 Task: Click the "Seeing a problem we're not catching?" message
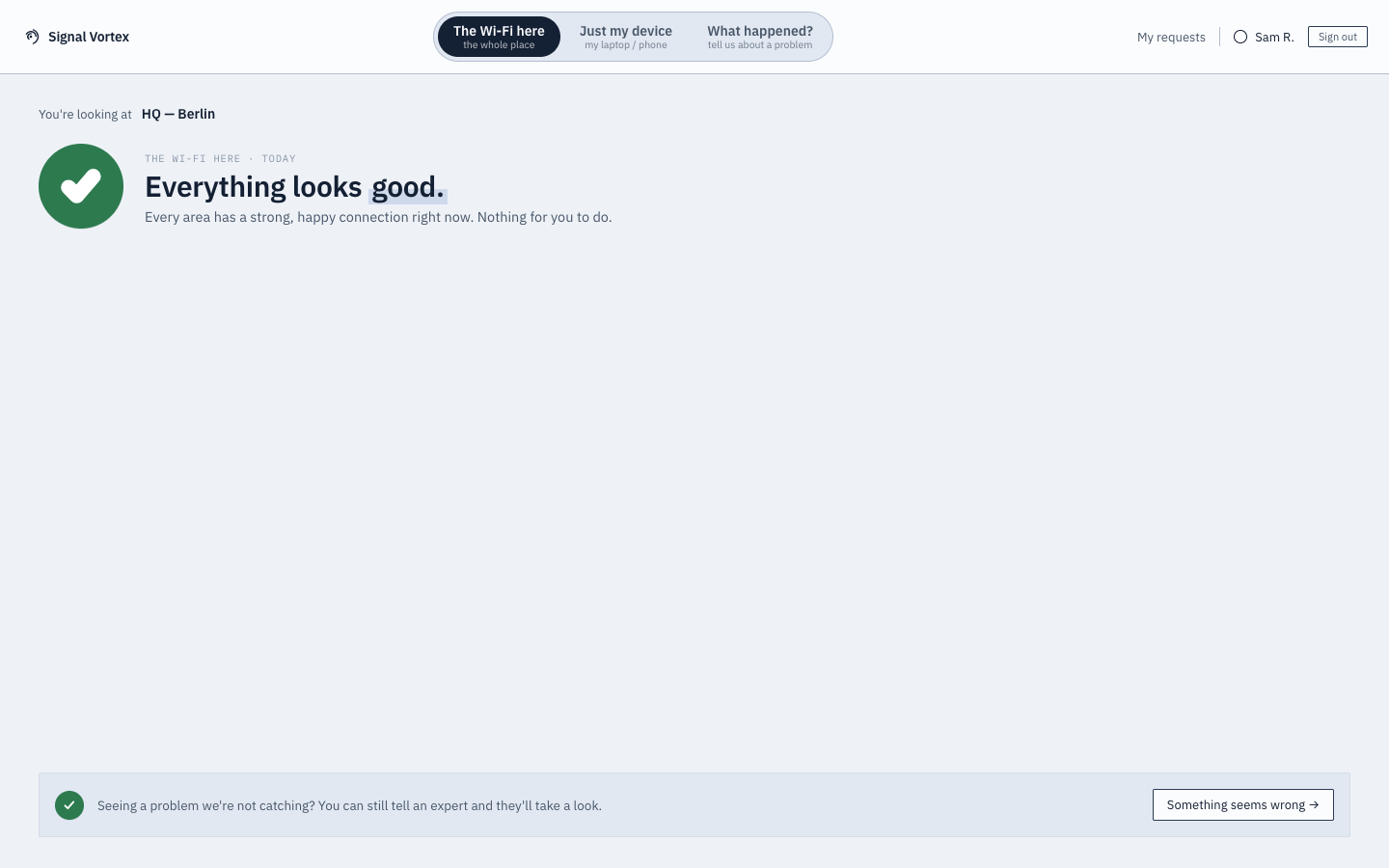tap(349, 805)
